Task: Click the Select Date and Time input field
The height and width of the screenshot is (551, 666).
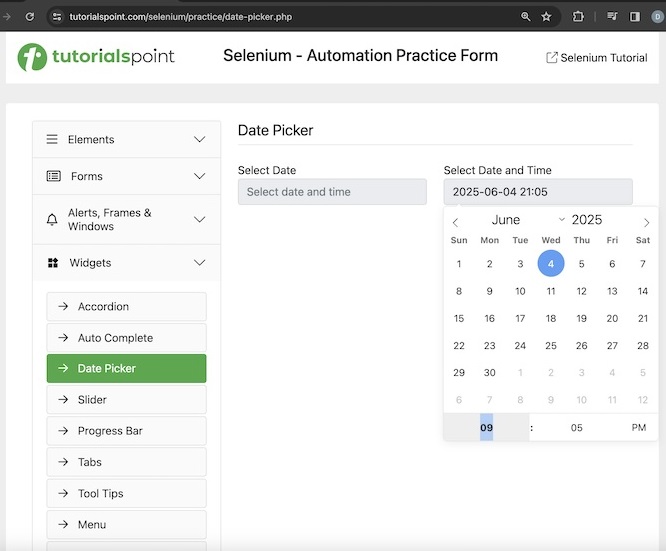Action: pyautogui.click(x=538, y=192)
